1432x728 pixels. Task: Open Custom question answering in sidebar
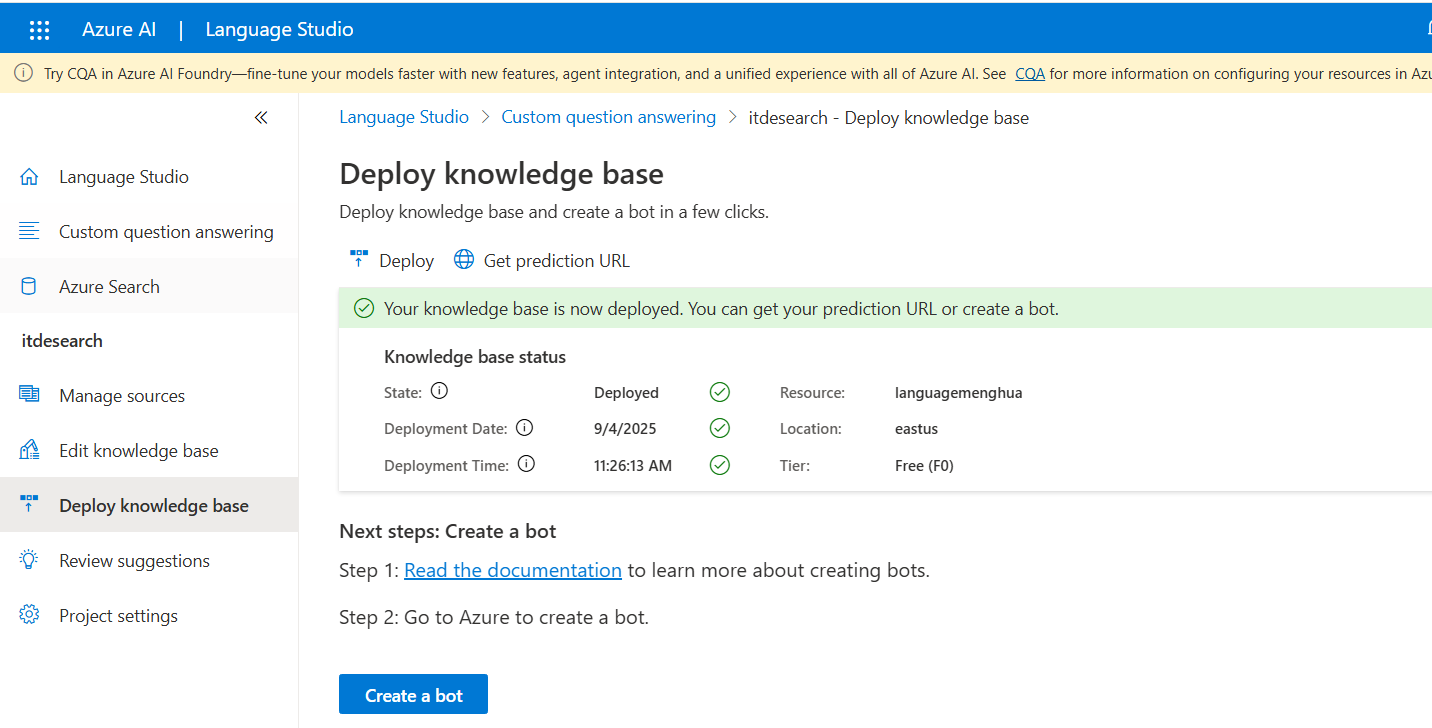click(x=166, y=232)
